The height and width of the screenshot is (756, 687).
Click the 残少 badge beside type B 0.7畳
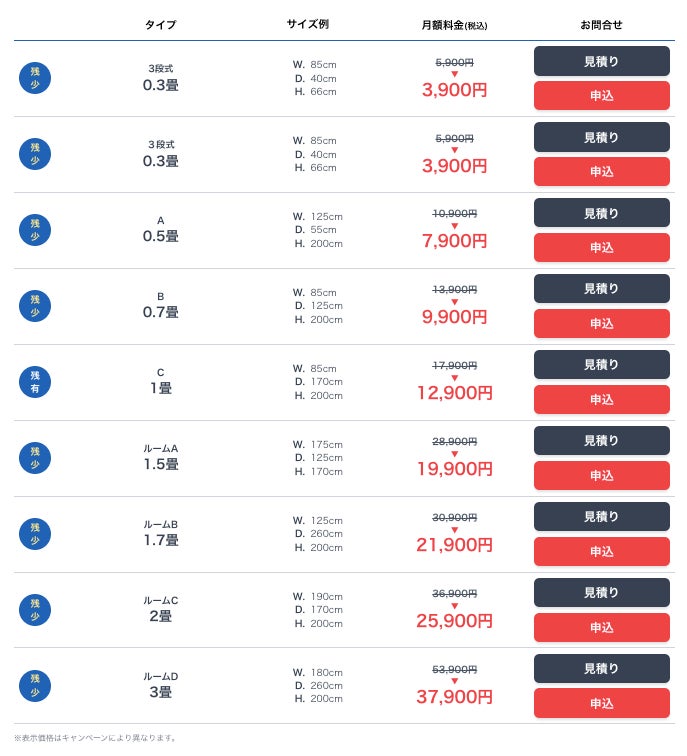[35, 306]
